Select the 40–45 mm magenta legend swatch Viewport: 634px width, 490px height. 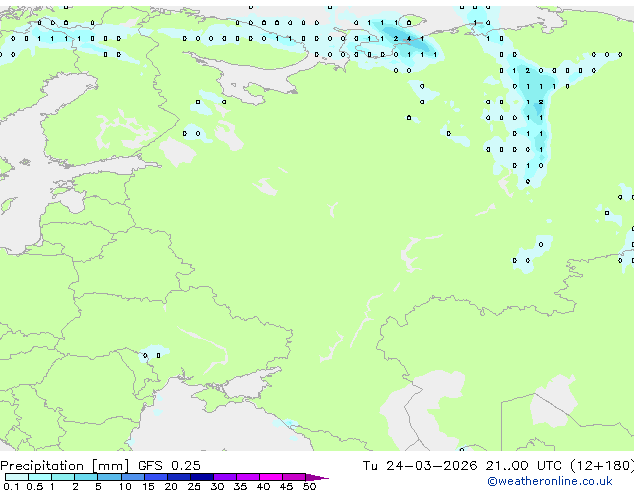click(271, 477)
